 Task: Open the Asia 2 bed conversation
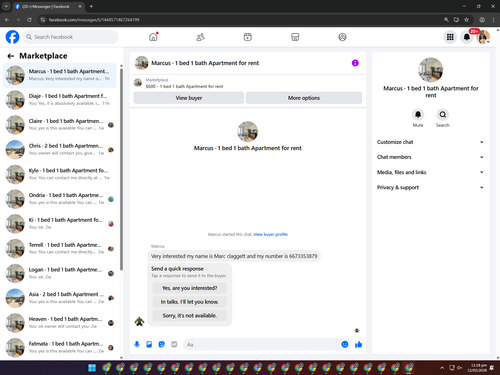(60, 298)
